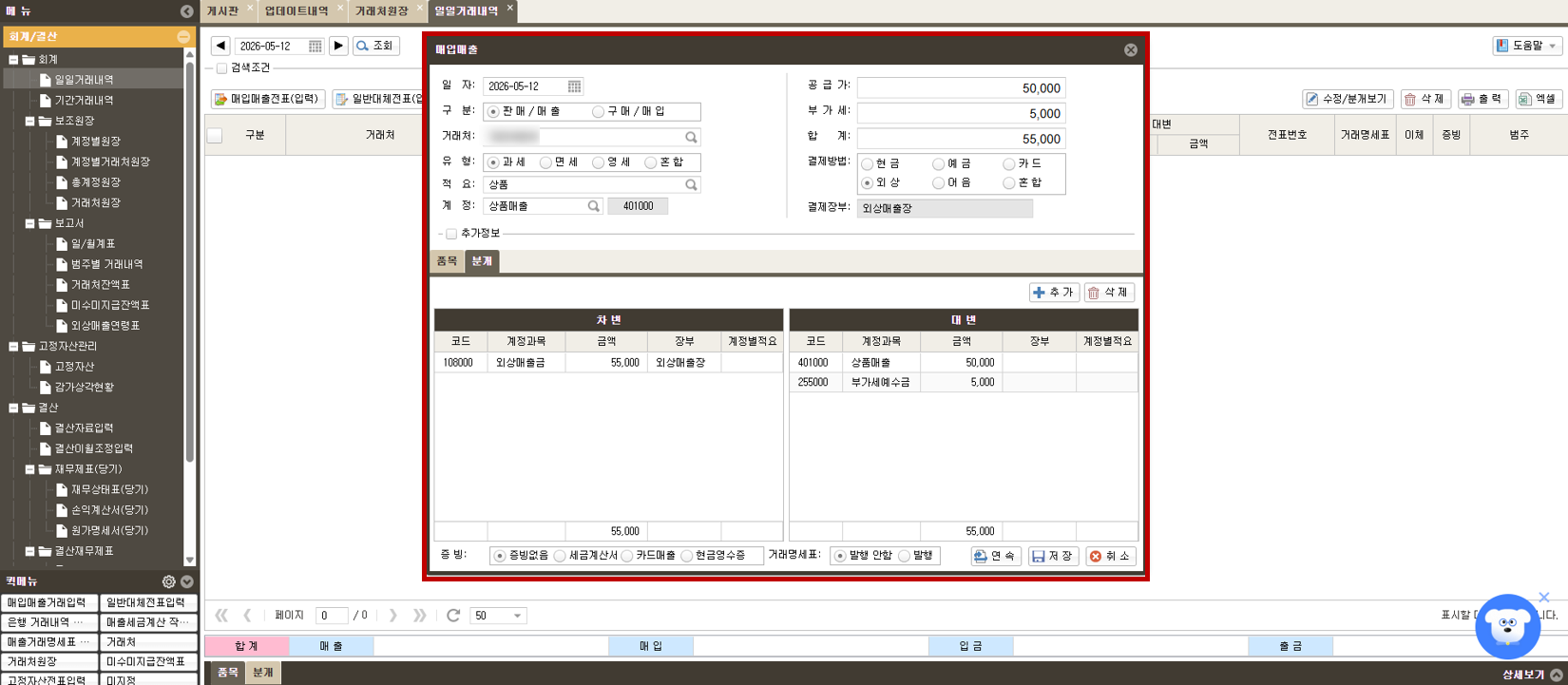Click the chatbot bear mascot icon
Viewport: 1568px width, 685px height.
tap(1508, 626)
